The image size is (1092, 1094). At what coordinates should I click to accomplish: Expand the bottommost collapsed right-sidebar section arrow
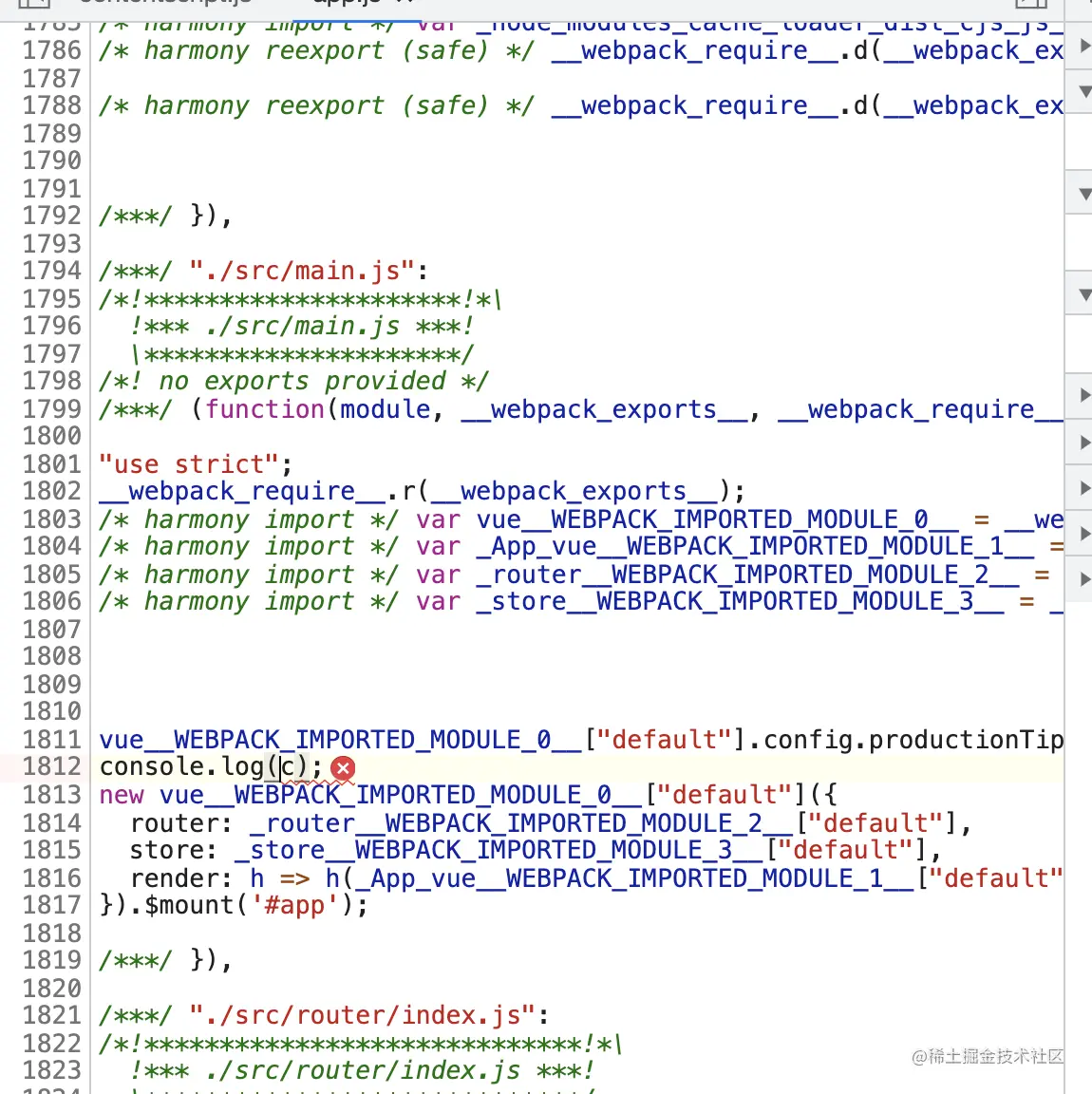(1084, 579)
